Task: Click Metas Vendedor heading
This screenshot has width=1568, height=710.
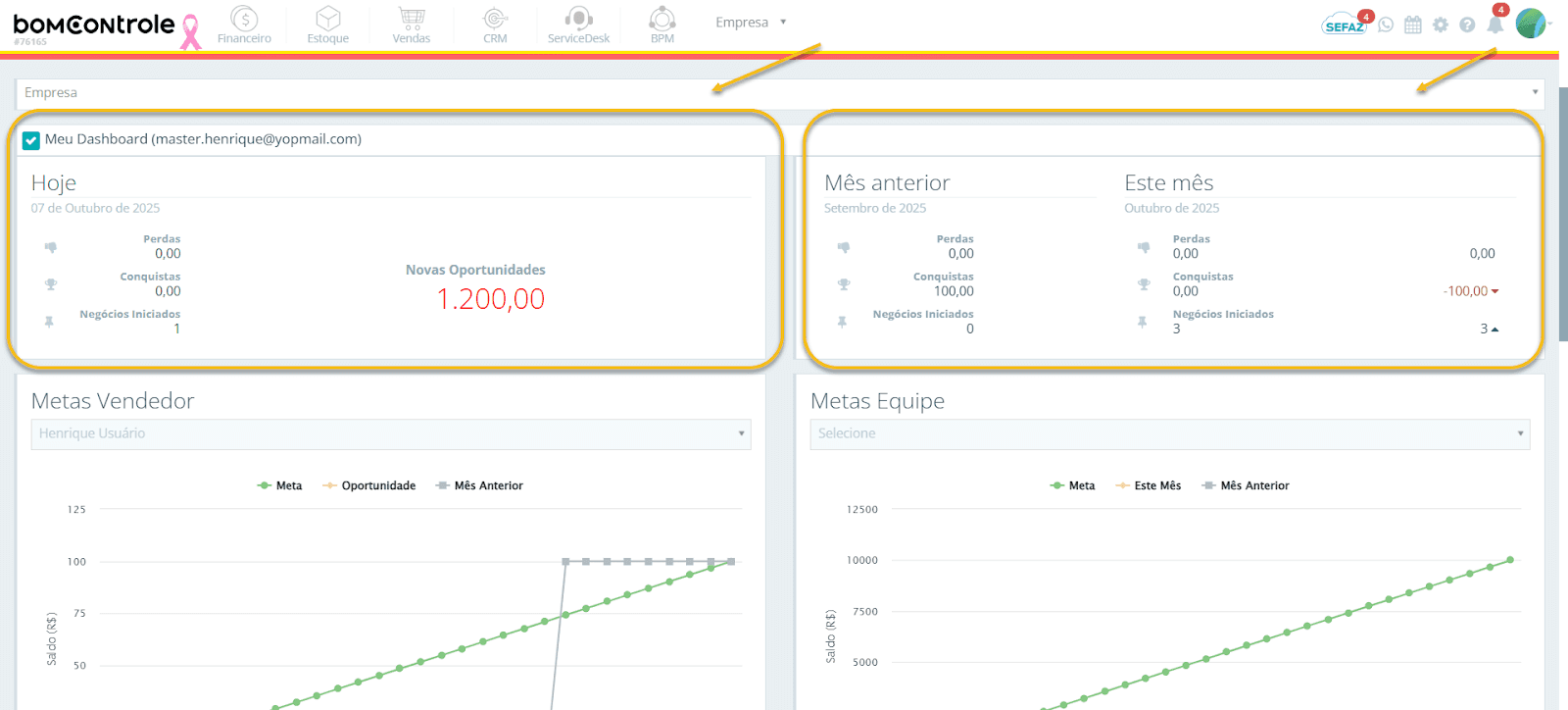Action: coord(113,401)
